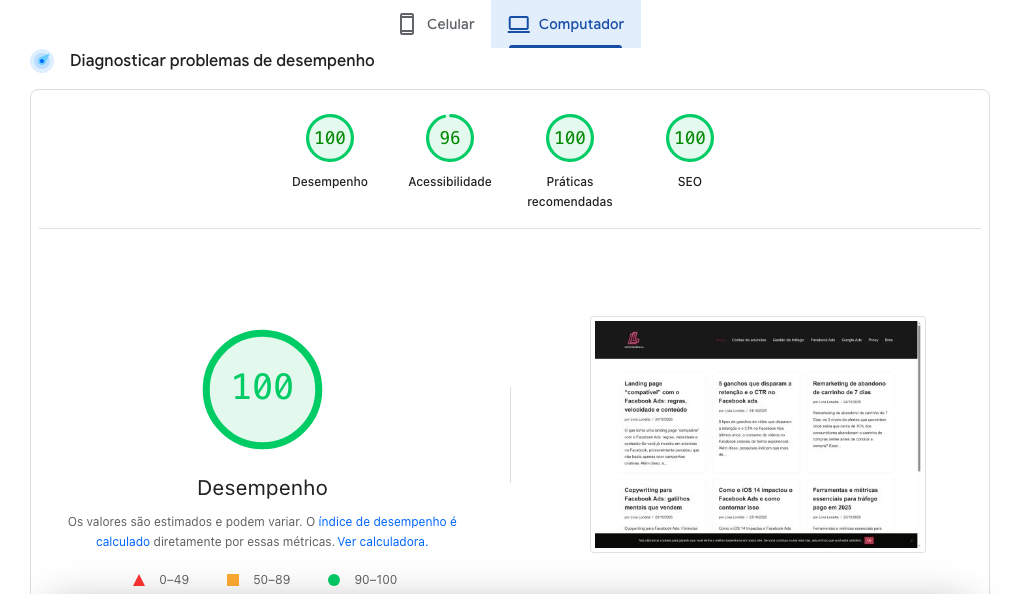Click the green circle 90–100 legend marker
This screenshot has height=594, width=1028.
coord(334,579)
